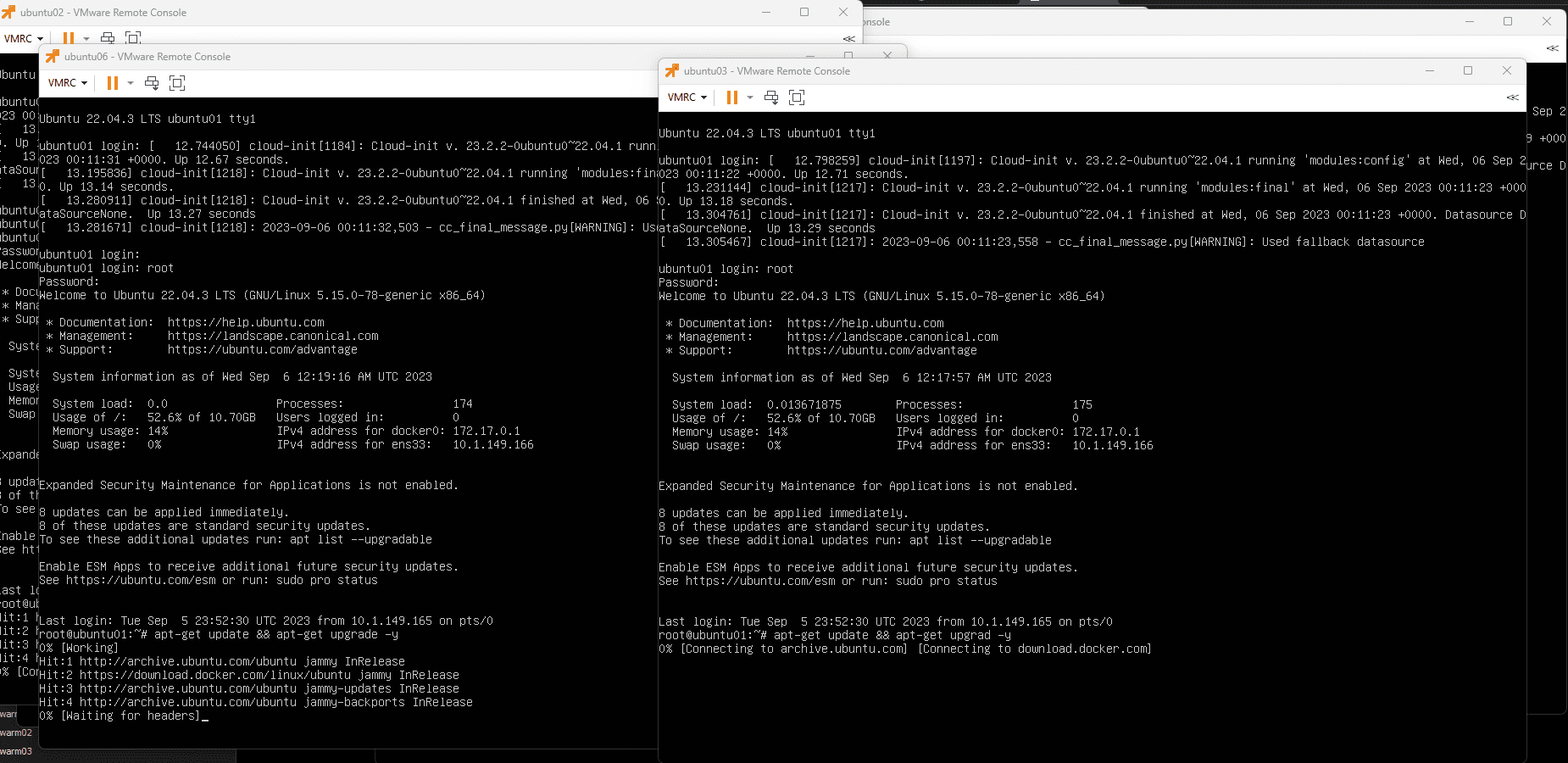1568x763 pixels.
Task: Select the ubuntu03 window title text
Action: 767,71
